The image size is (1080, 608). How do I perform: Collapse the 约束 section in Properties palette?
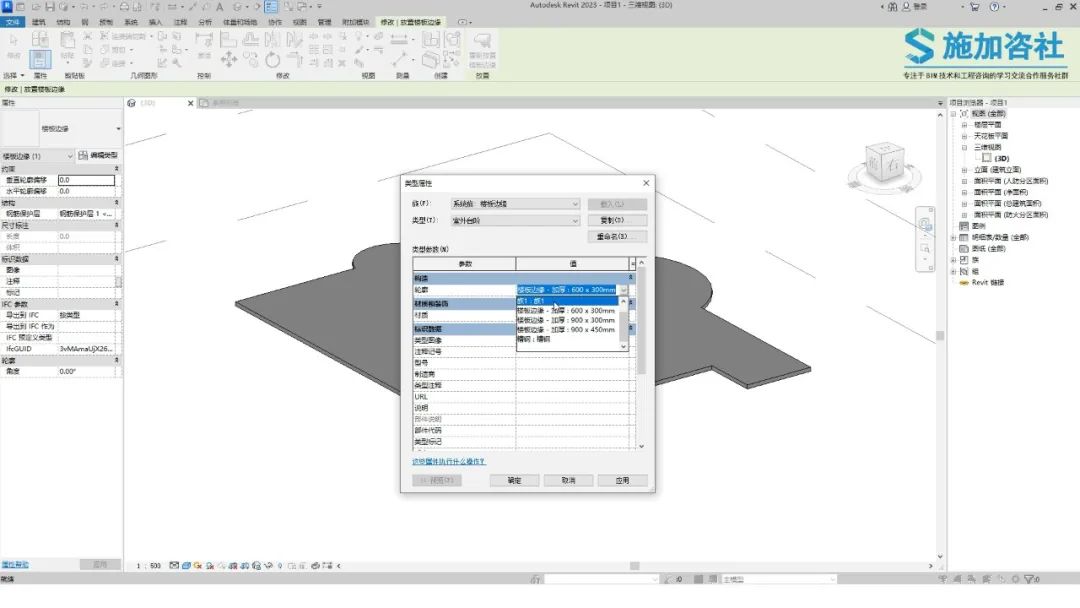116,169
